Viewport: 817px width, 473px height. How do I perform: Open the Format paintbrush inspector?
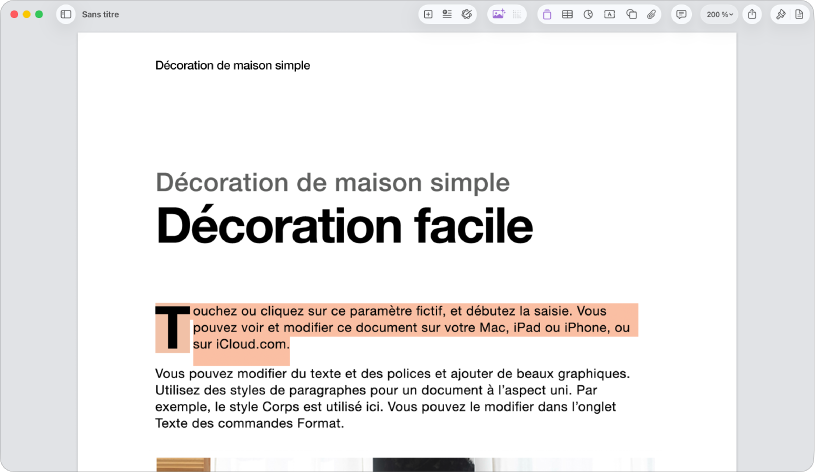pos(781,15)
